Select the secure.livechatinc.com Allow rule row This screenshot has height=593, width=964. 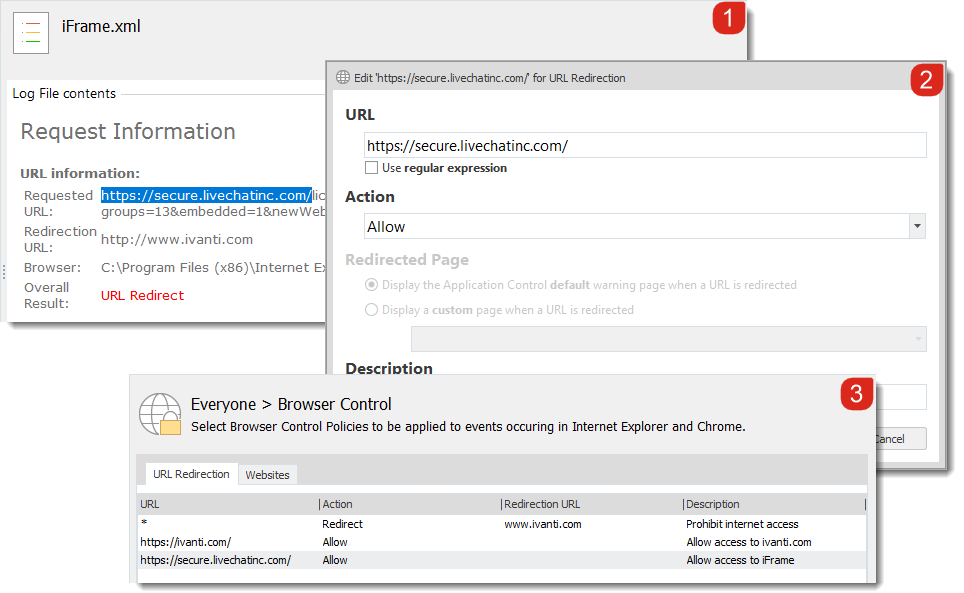[500, 560]
